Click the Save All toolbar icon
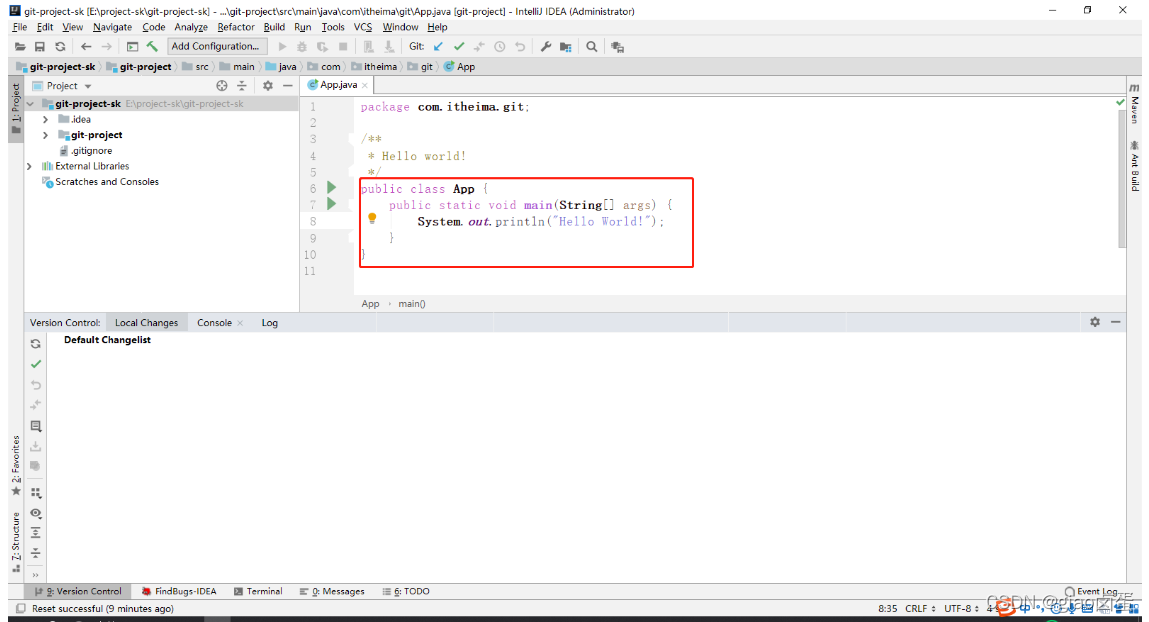 (40, 46)
